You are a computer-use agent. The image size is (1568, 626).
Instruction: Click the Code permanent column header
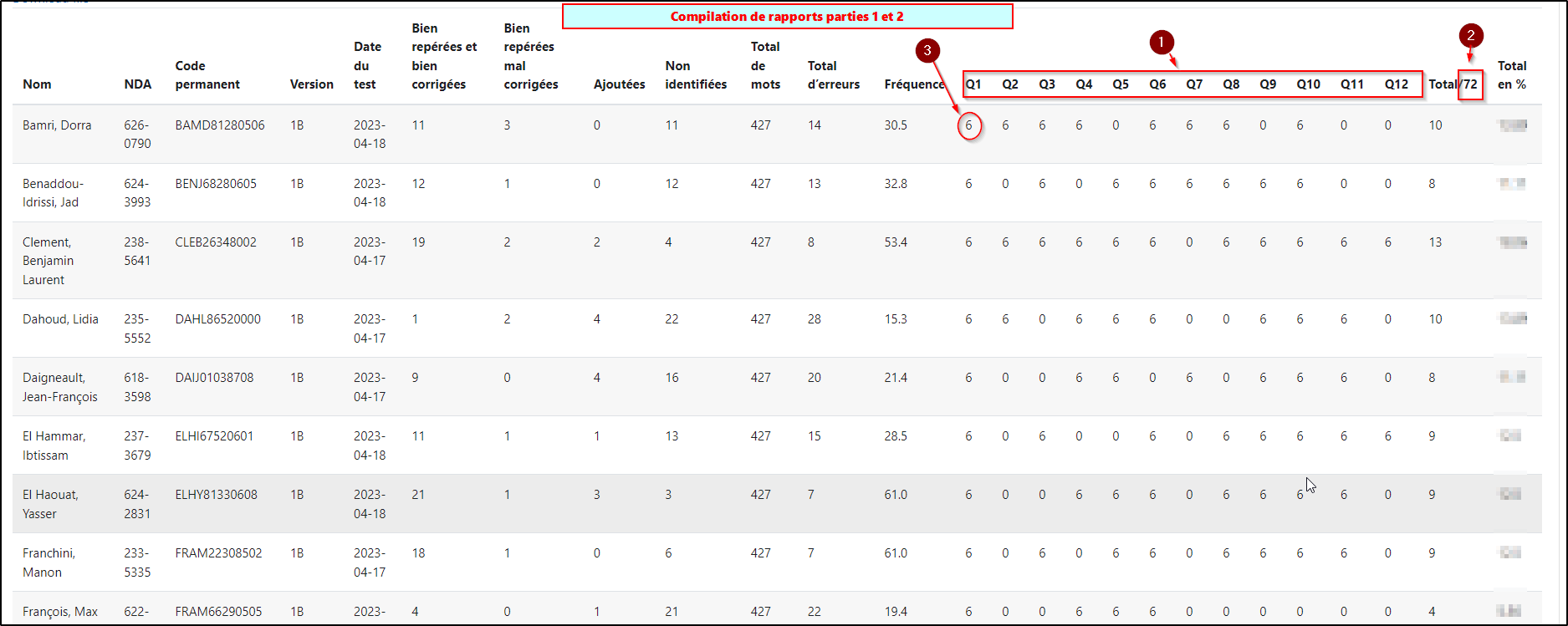click(207, 75)
